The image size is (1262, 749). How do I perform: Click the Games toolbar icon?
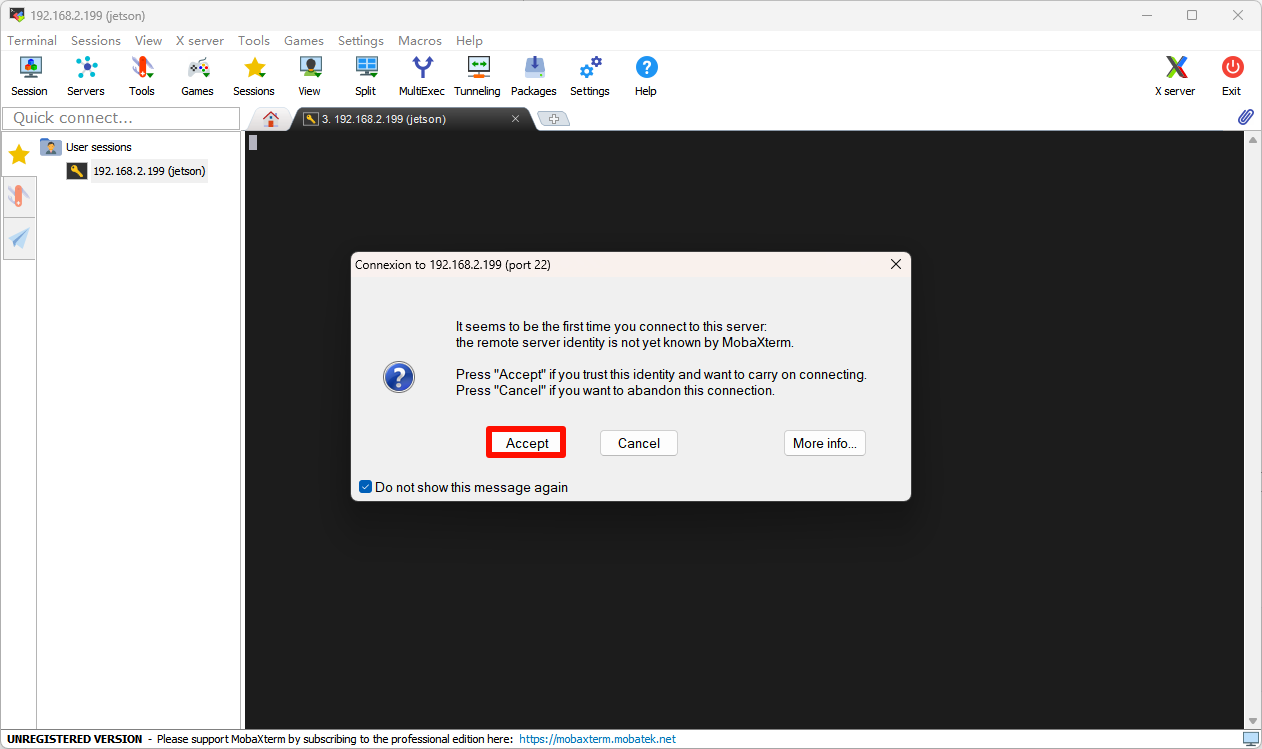pos(197,76)
